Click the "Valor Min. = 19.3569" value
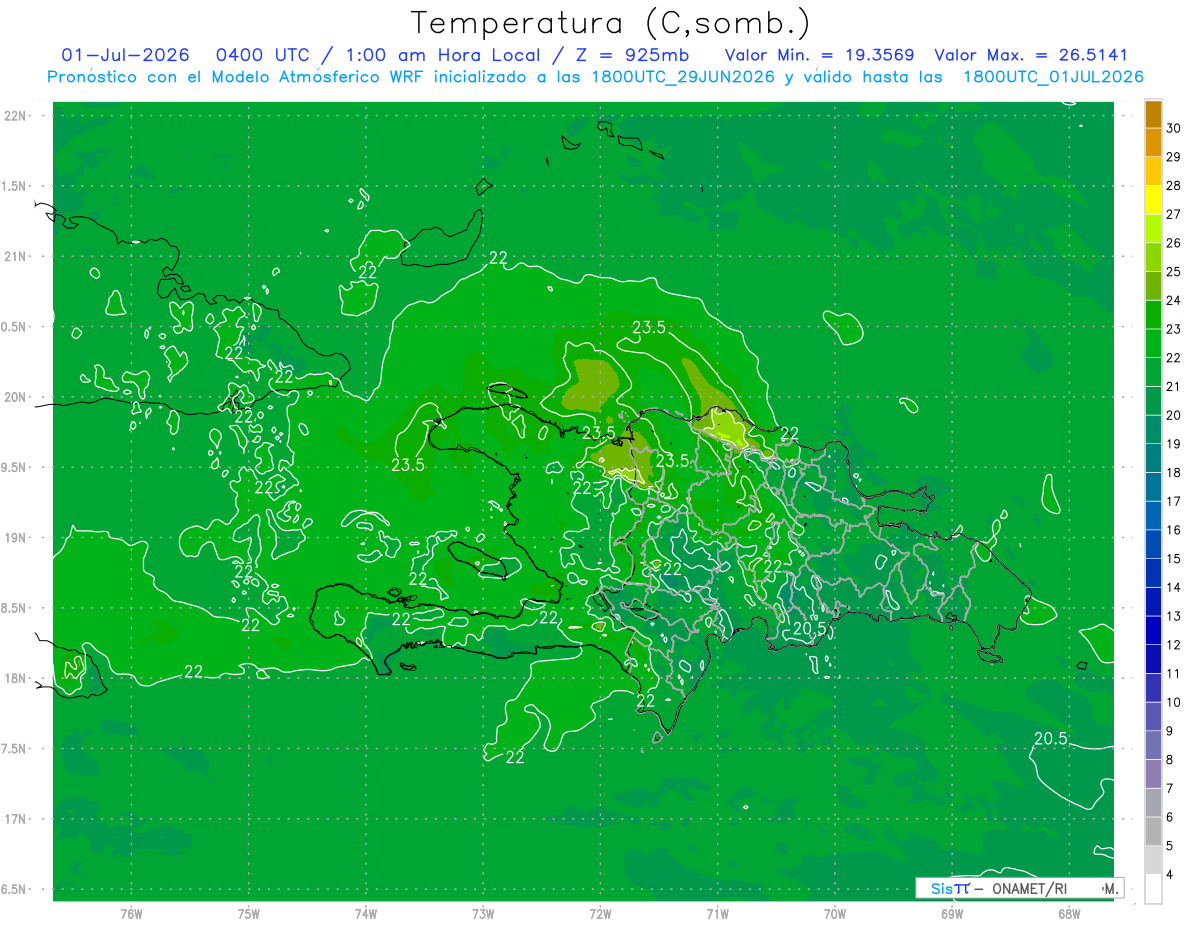 (818, 55)
